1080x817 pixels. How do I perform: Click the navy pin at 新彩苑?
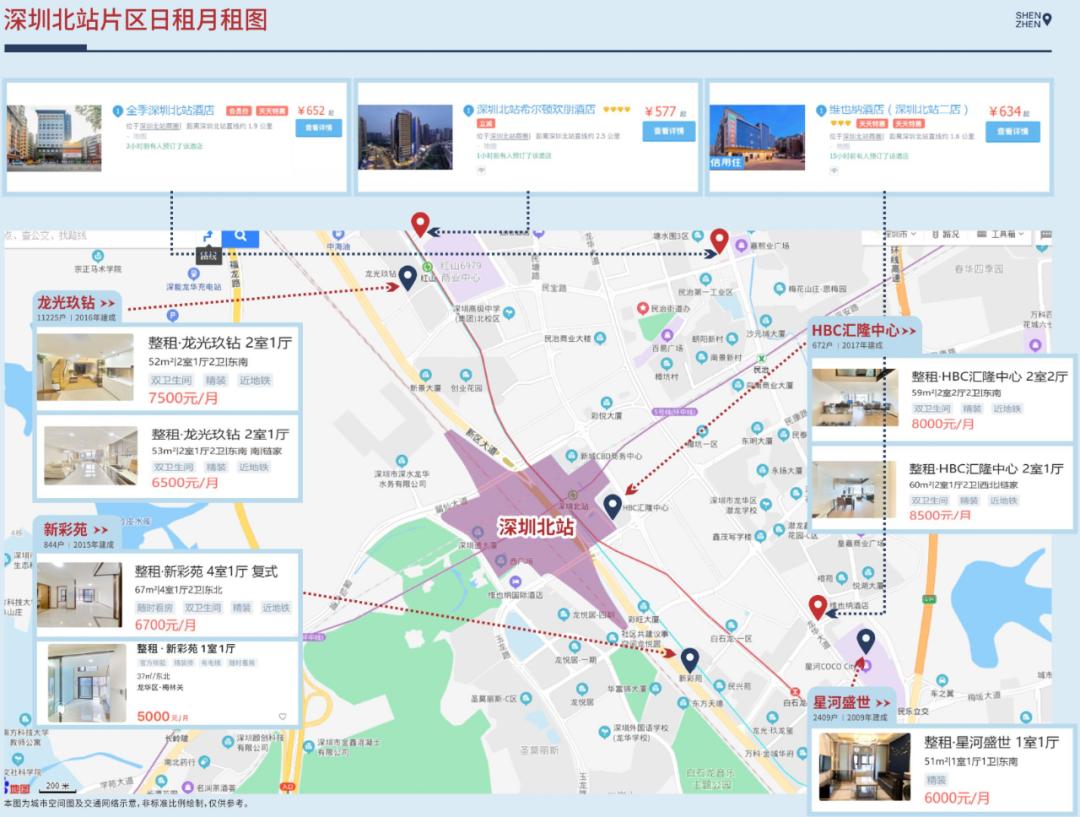[x=689, y=659]
